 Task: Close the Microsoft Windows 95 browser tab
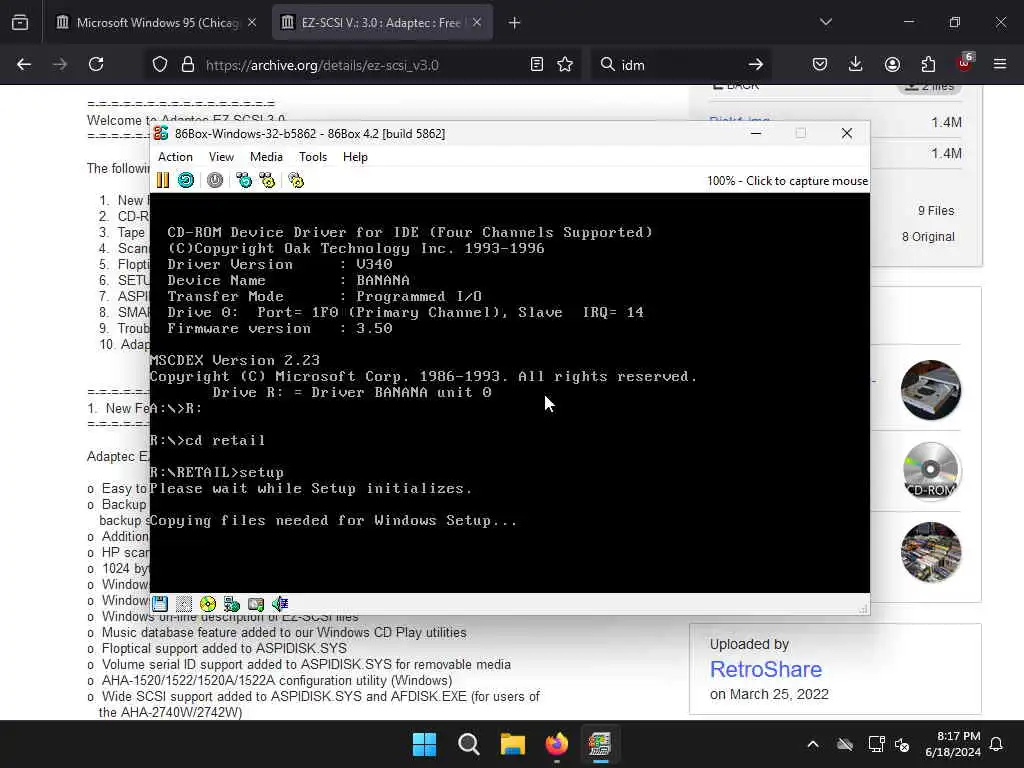[x=252, y=23]
